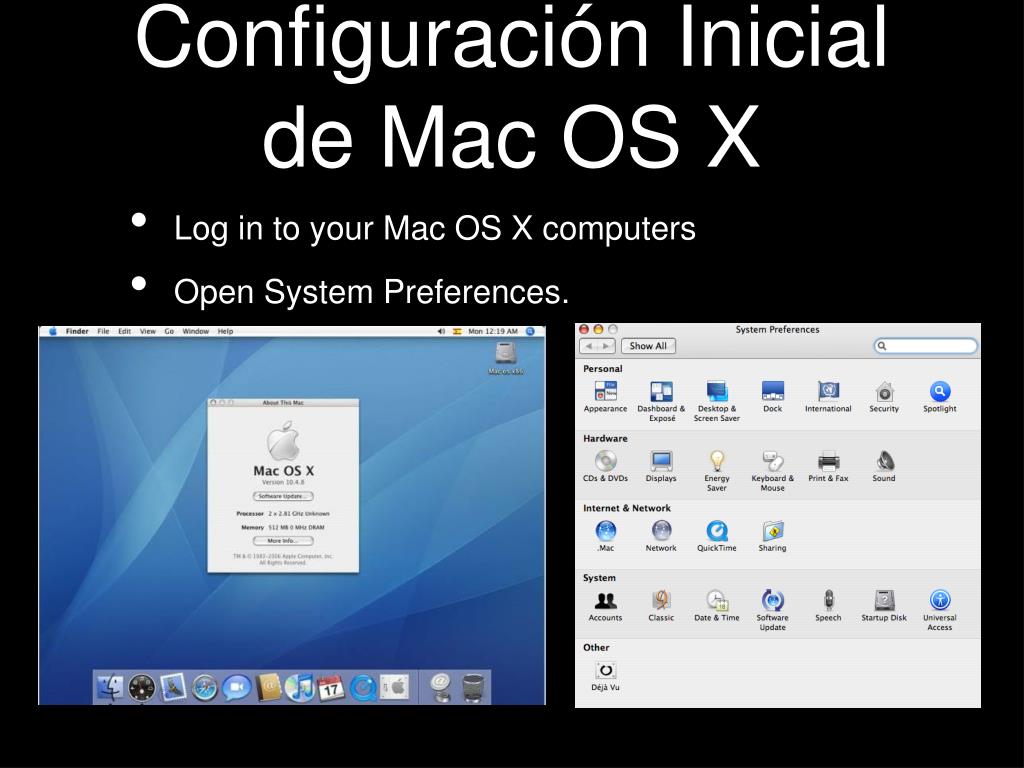Click the flag input menu icon
The image size is (1024, 768).
tap(457, 332)
